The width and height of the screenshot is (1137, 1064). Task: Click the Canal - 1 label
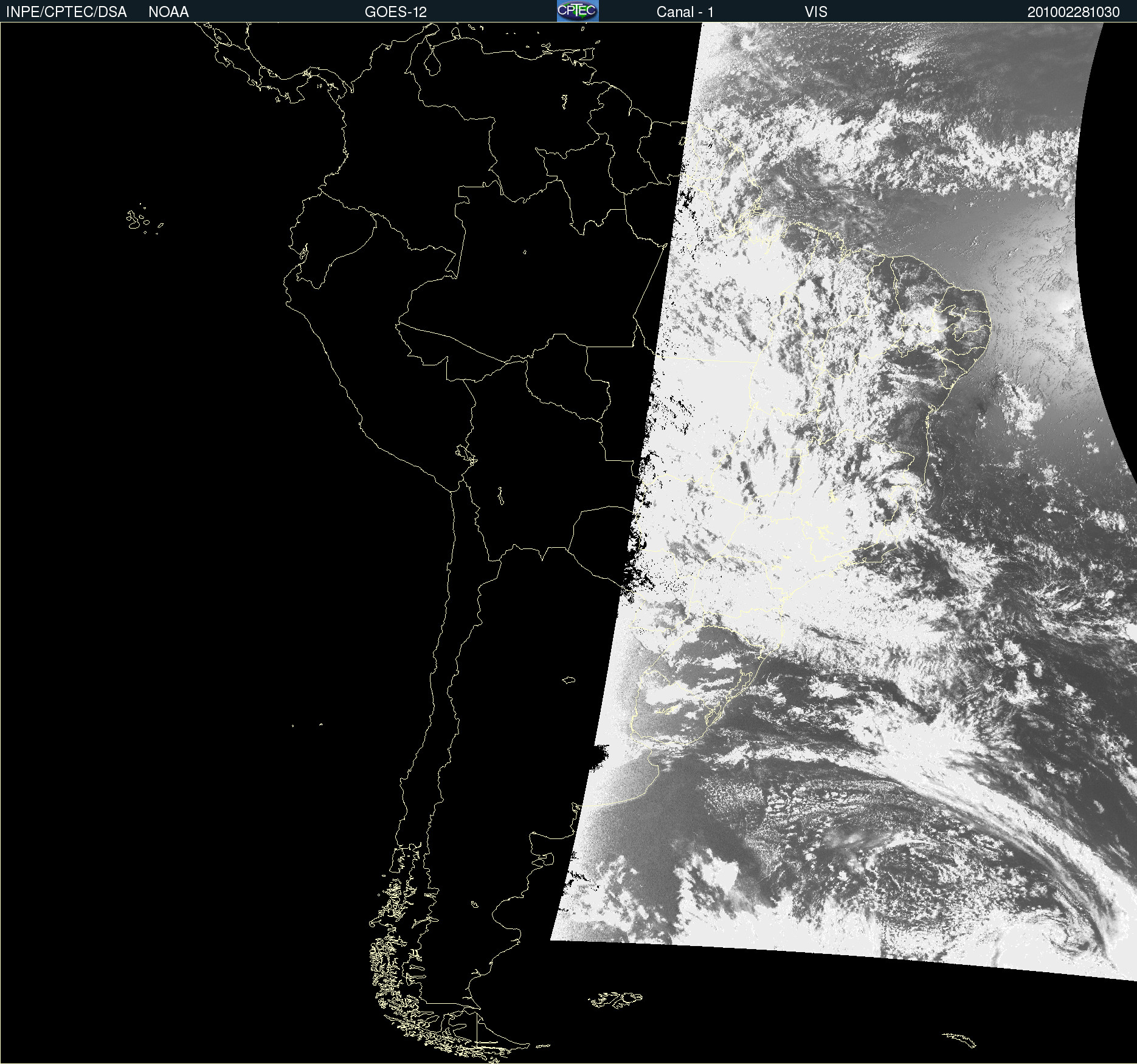(685, 12)
